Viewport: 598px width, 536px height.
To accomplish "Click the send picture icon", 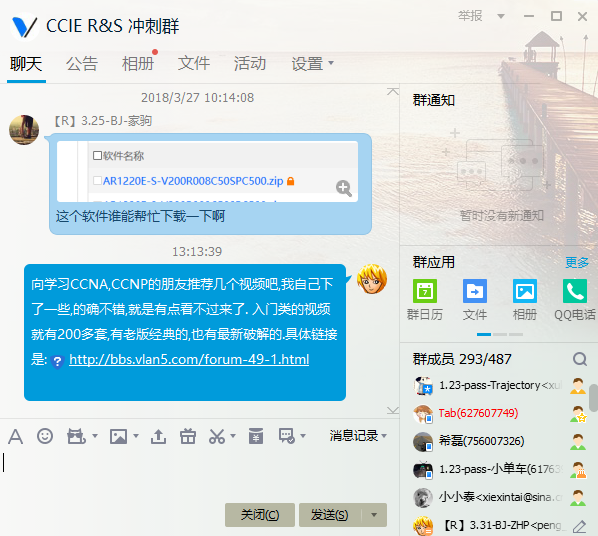I will pos(118,436).
